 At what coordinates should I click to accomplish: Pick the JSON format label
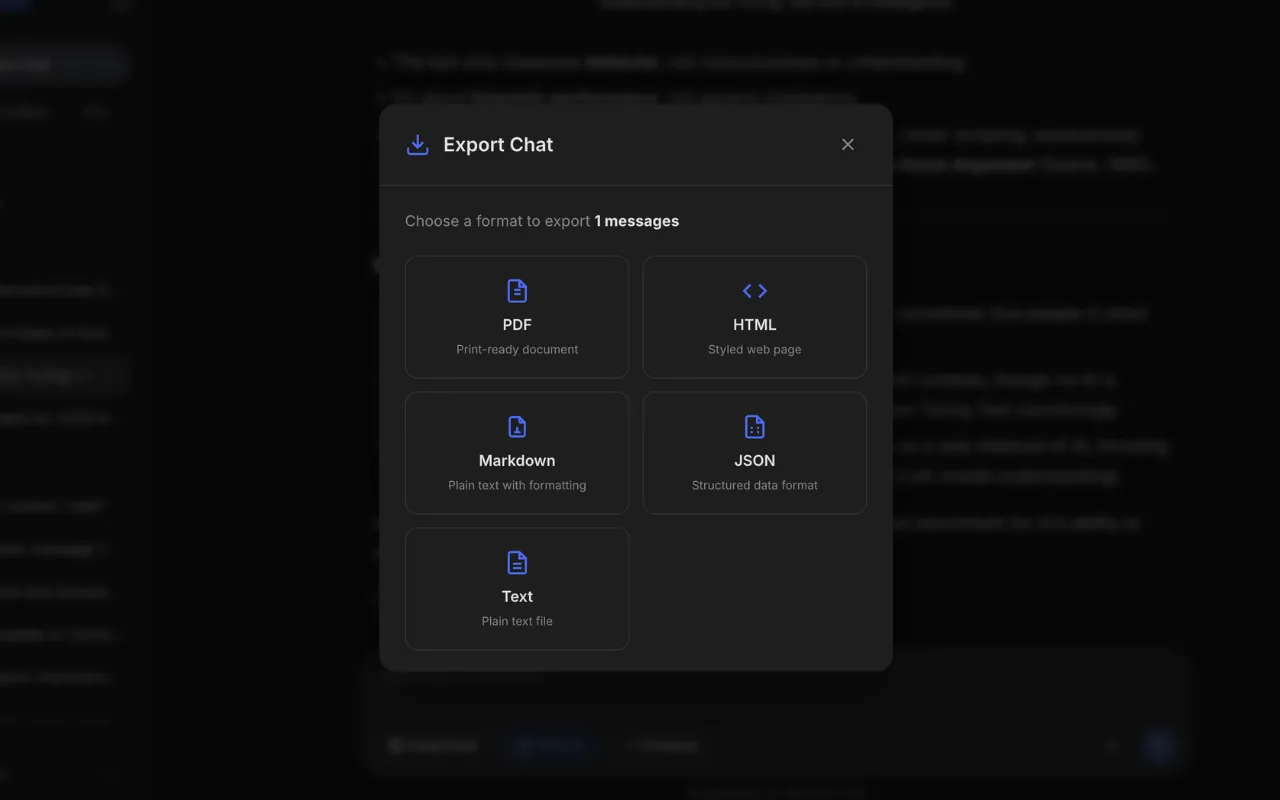pos(755,461)
